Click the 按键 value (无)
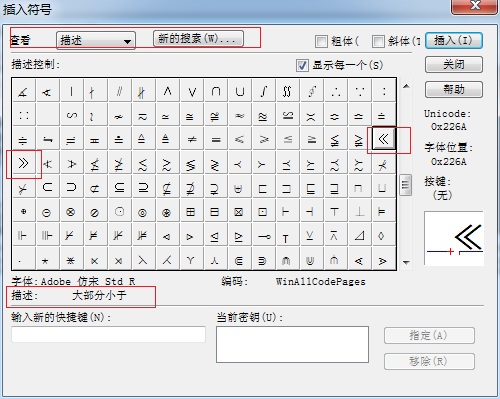 click(442, 195)
